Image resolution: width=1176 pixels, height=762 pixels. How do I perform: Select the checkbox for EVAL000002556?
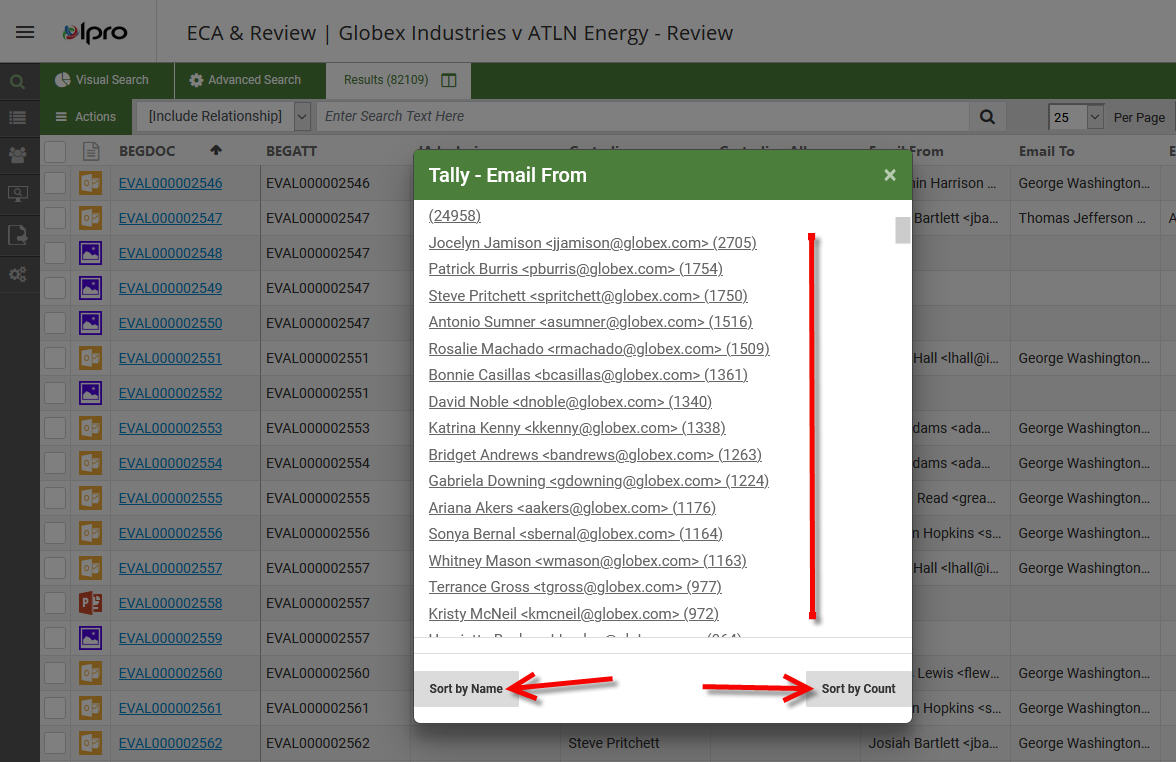coord(55,533)
